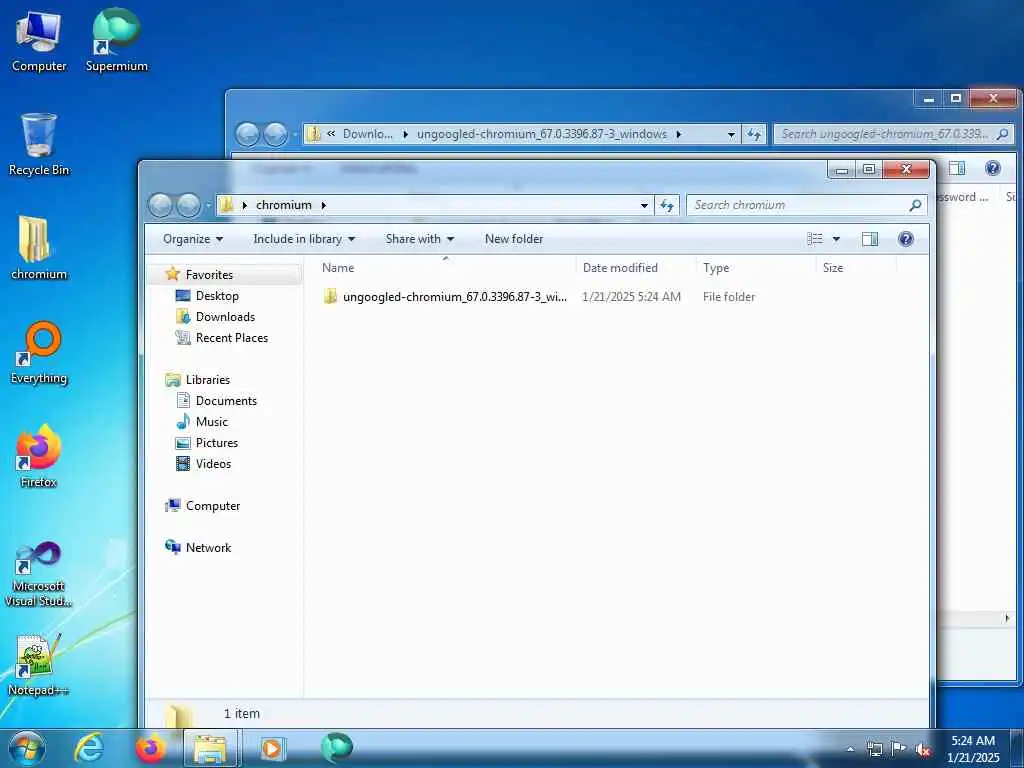This screenshot has height=768, width=1024.
Task: Select the Recycle Bin desktop icon
Action: [39, 144]
